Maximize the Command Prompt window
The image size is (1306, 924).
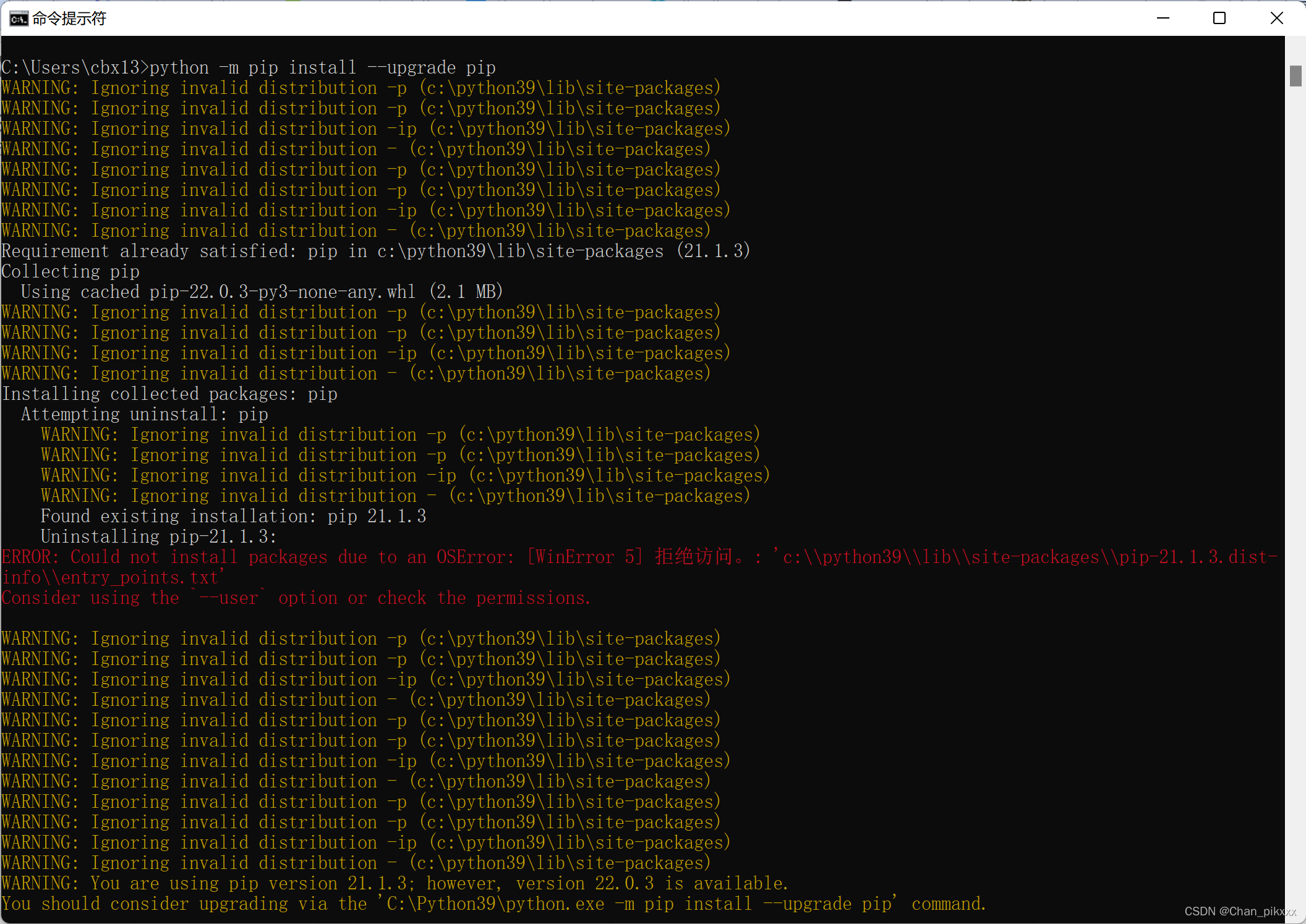pos(1219,18)
